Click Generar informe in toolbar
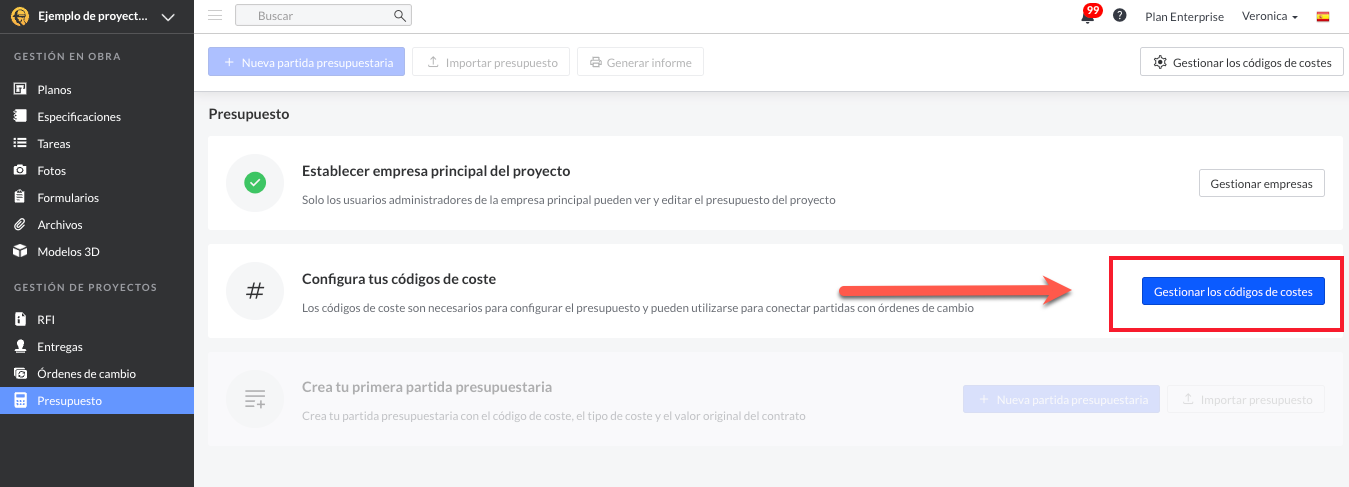This screenshot has width=1349, height=487. point(641,62)
